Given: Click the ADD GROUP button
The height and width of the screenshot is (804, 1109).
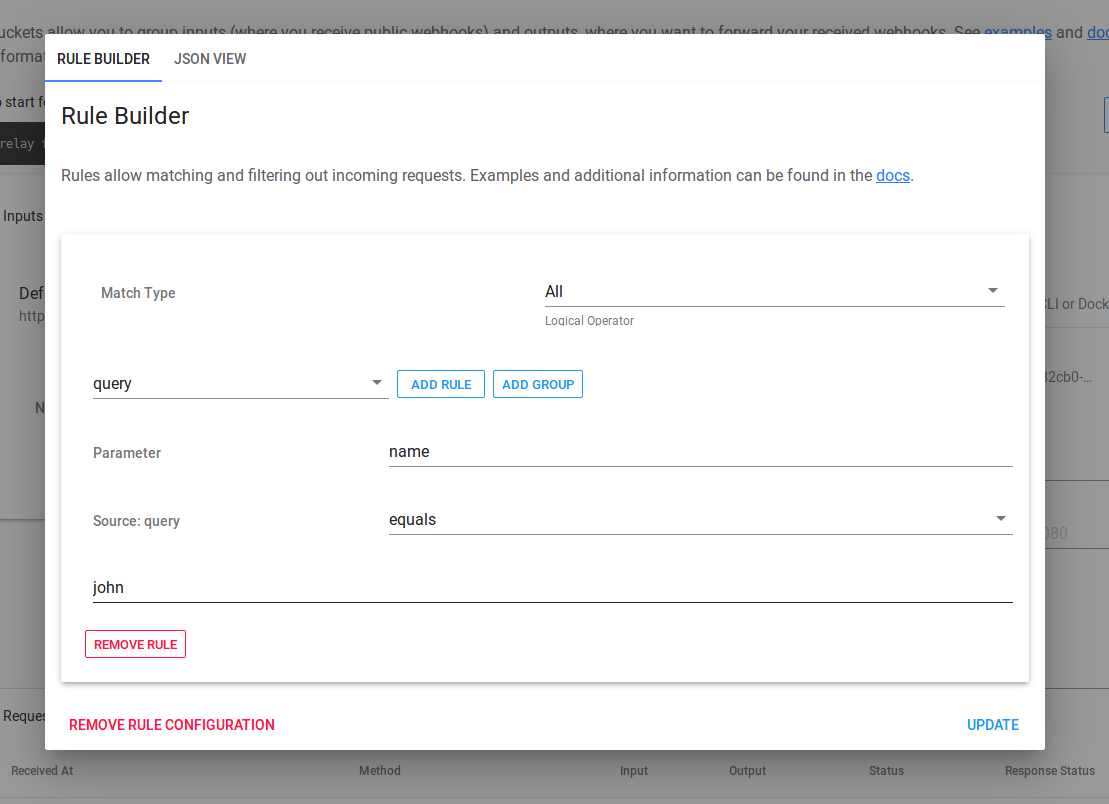Looking at the screenshot, I should pyautogui.click(x=538, y=383).
